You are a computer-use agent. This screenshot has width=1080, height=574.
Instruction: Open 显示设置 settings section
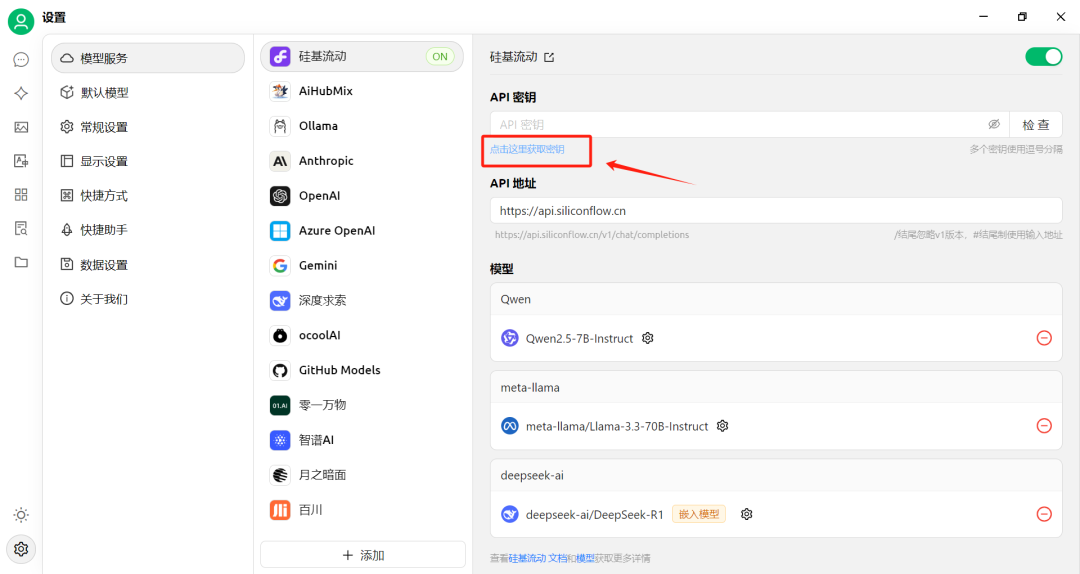tap(148, 161)
